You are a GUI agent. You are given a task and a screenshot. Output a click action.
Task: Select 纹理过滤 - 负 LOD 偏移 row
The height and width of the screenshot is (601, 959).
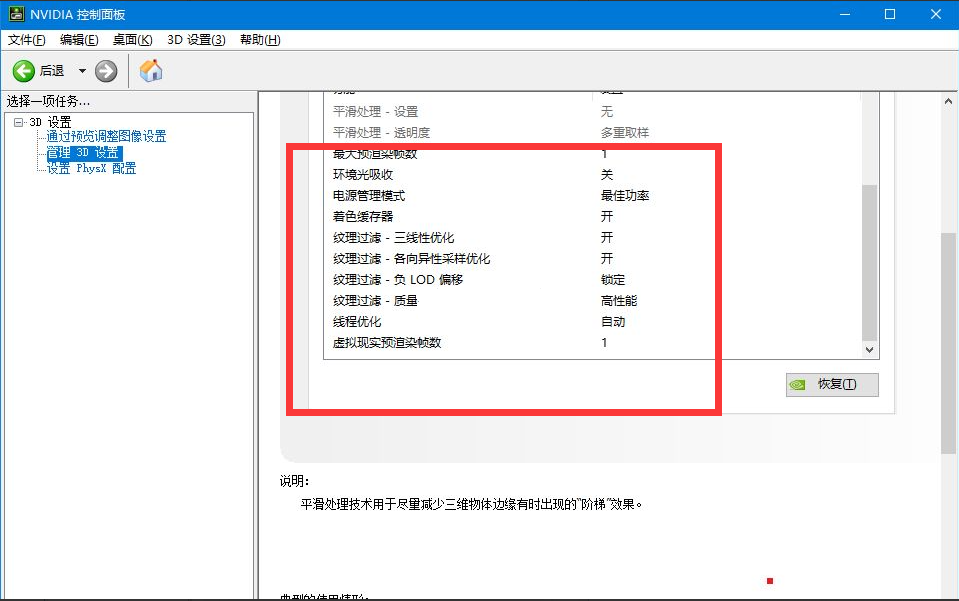tap(592, 280)
